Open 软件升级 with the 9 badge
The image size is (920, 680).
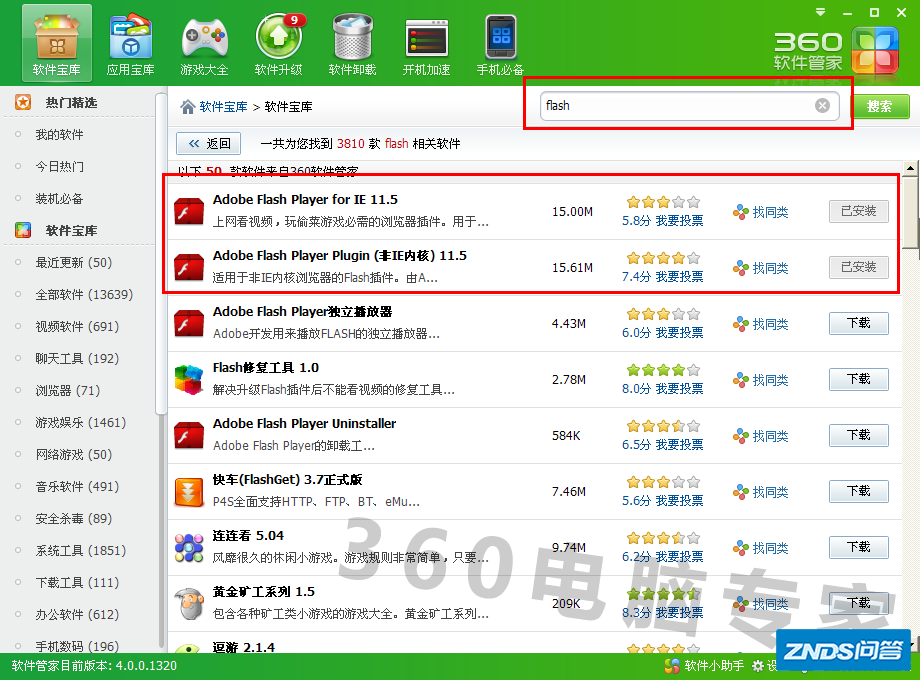279,44
